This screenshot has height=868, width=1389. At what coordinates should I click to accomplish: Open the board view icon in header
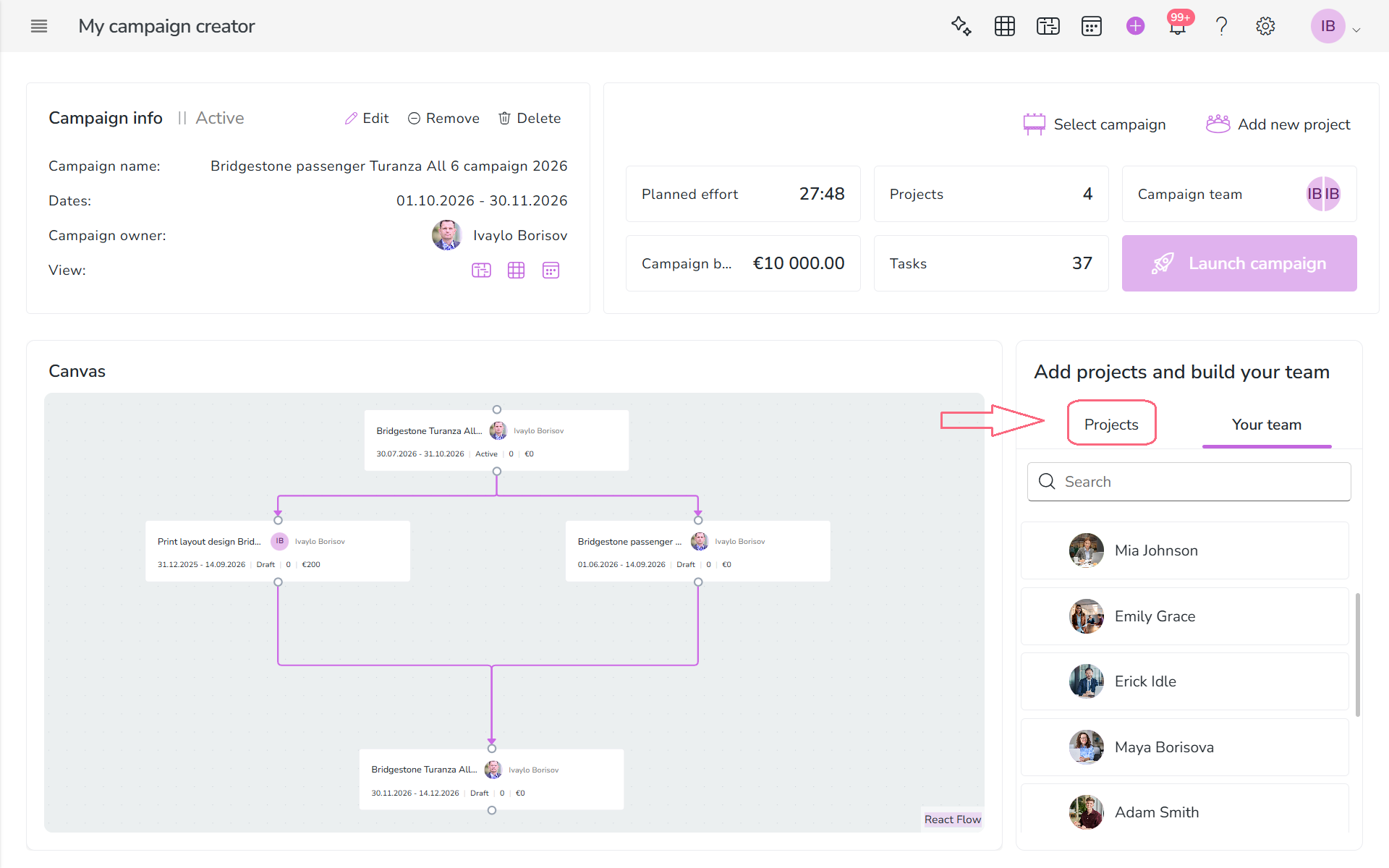[1048, 26]
